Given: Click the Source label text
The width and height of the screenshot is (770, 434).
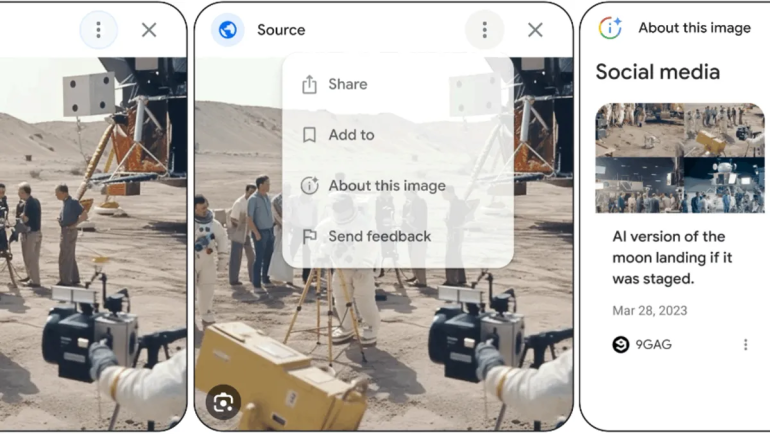Looking at the screenshot, I should (x=281, y=30).
